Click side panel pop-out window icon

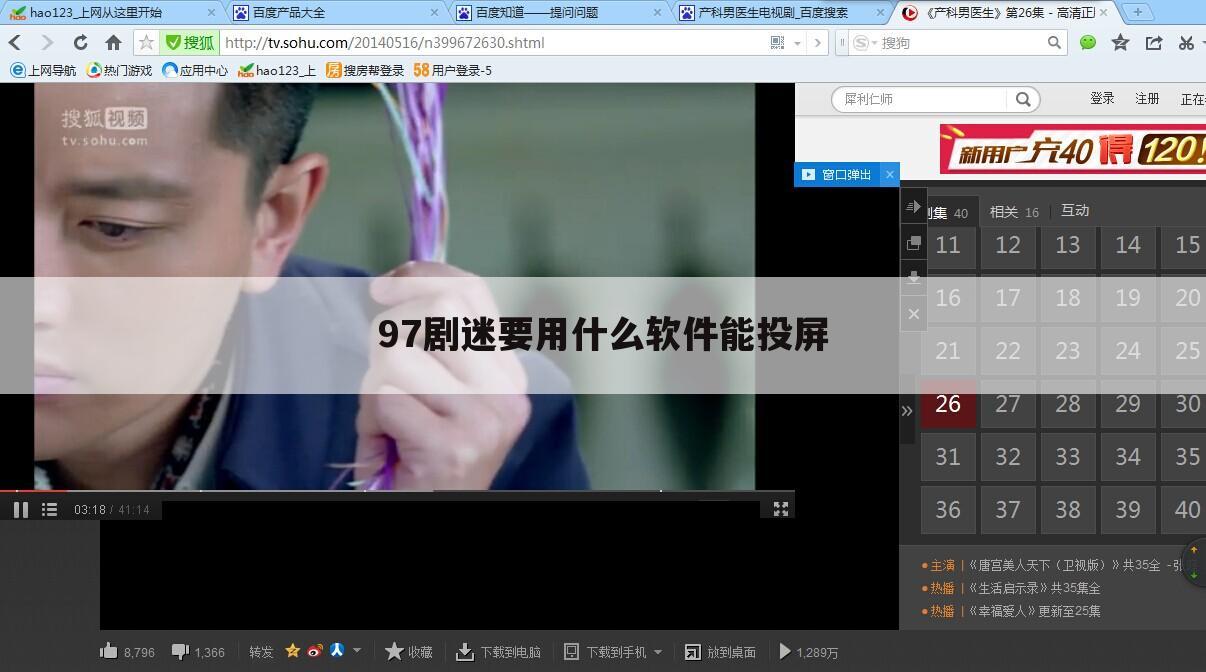[913, 243]
